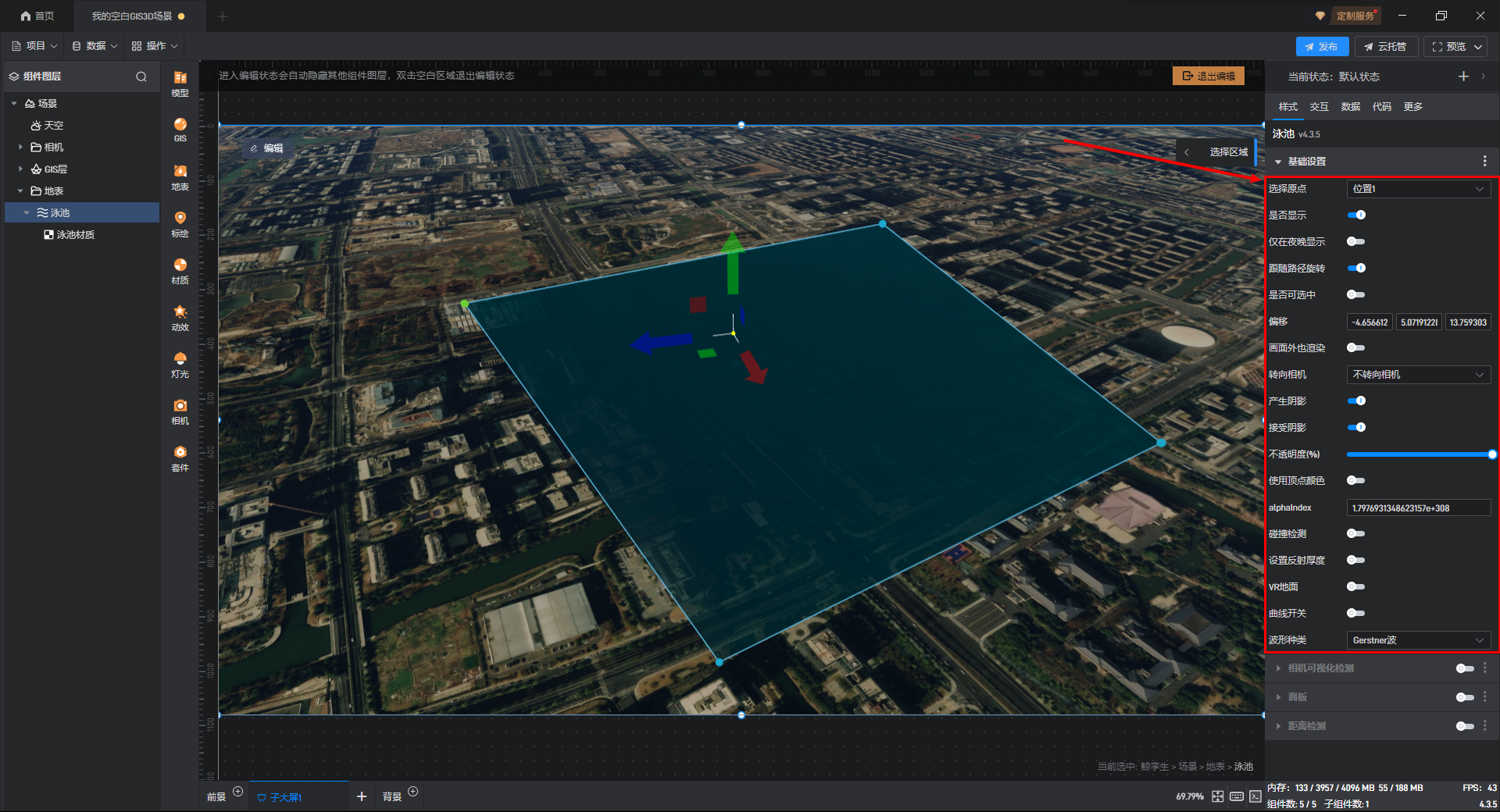
Task: Search component layers with magnifier icon
Action: [x=141, y=77]
